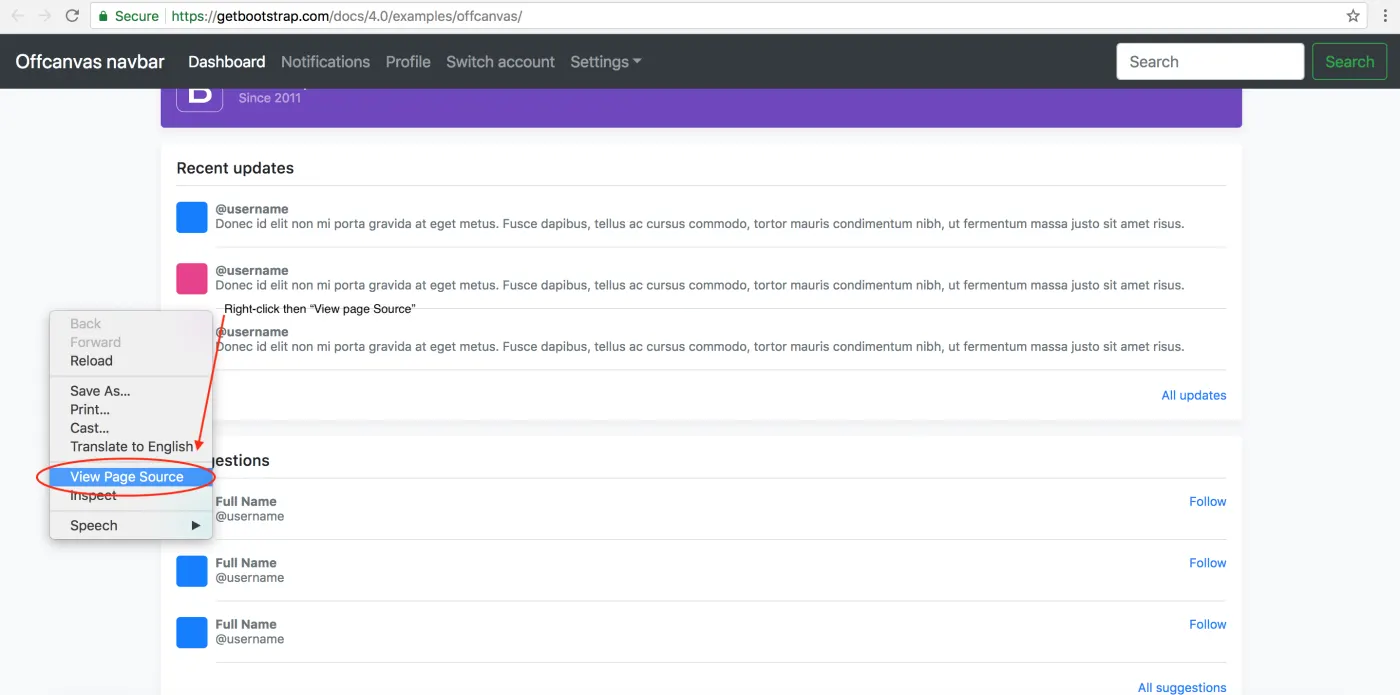Click the browser forward arrow
The width and height of the screenshot is (1400, 695).
point(44,16)
